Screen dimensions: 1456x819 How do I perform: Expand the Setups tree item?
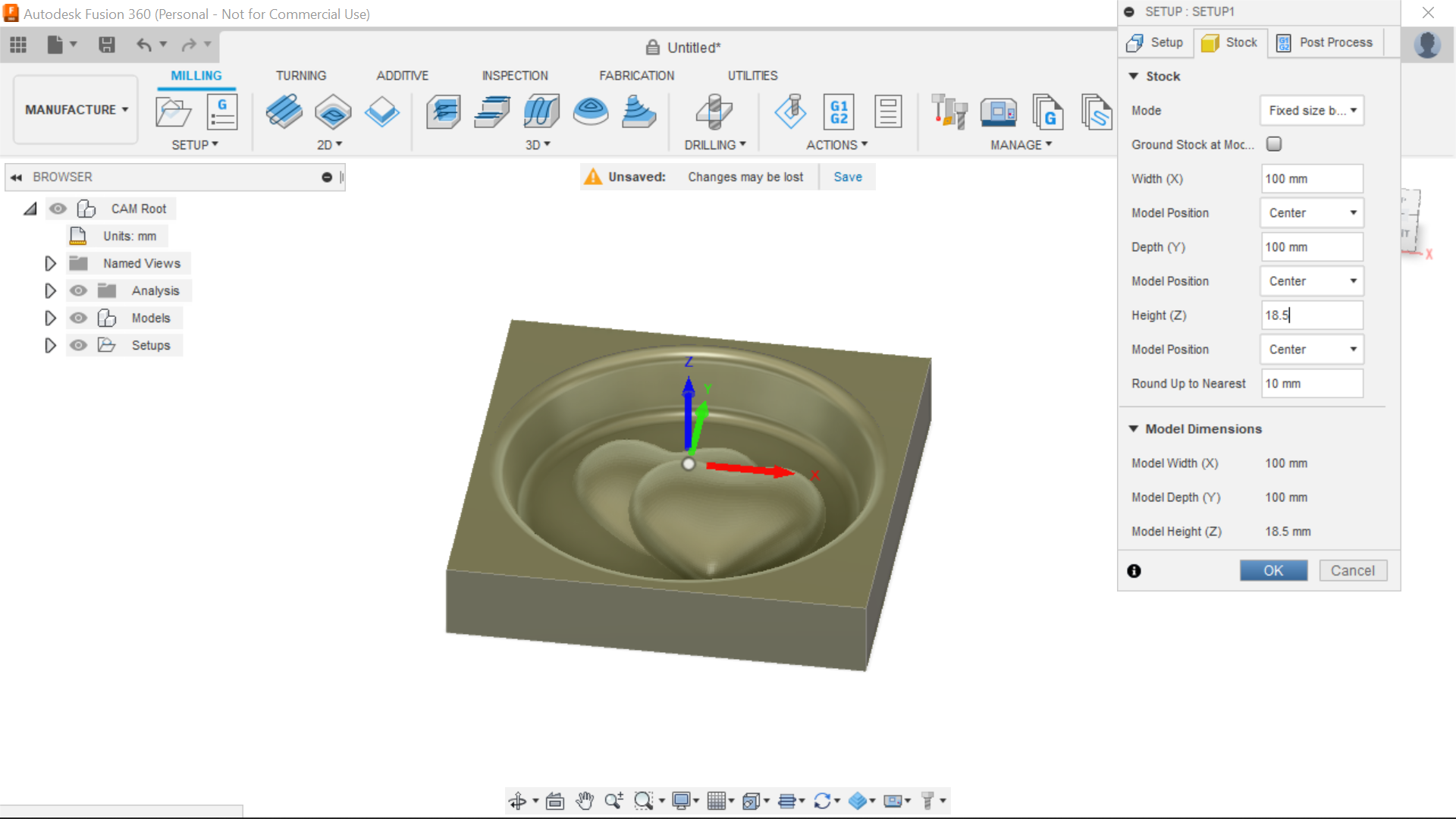tap(50, 345)
